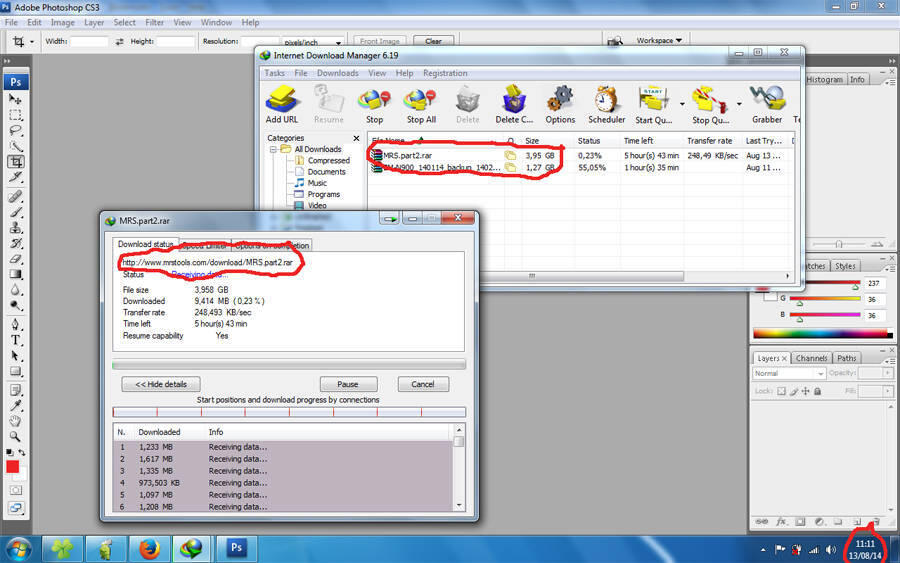Image resolution: width=900 pixels, height=563 pixels.
Task: Open the Workspace dropdown
Action: pos(659,41)
